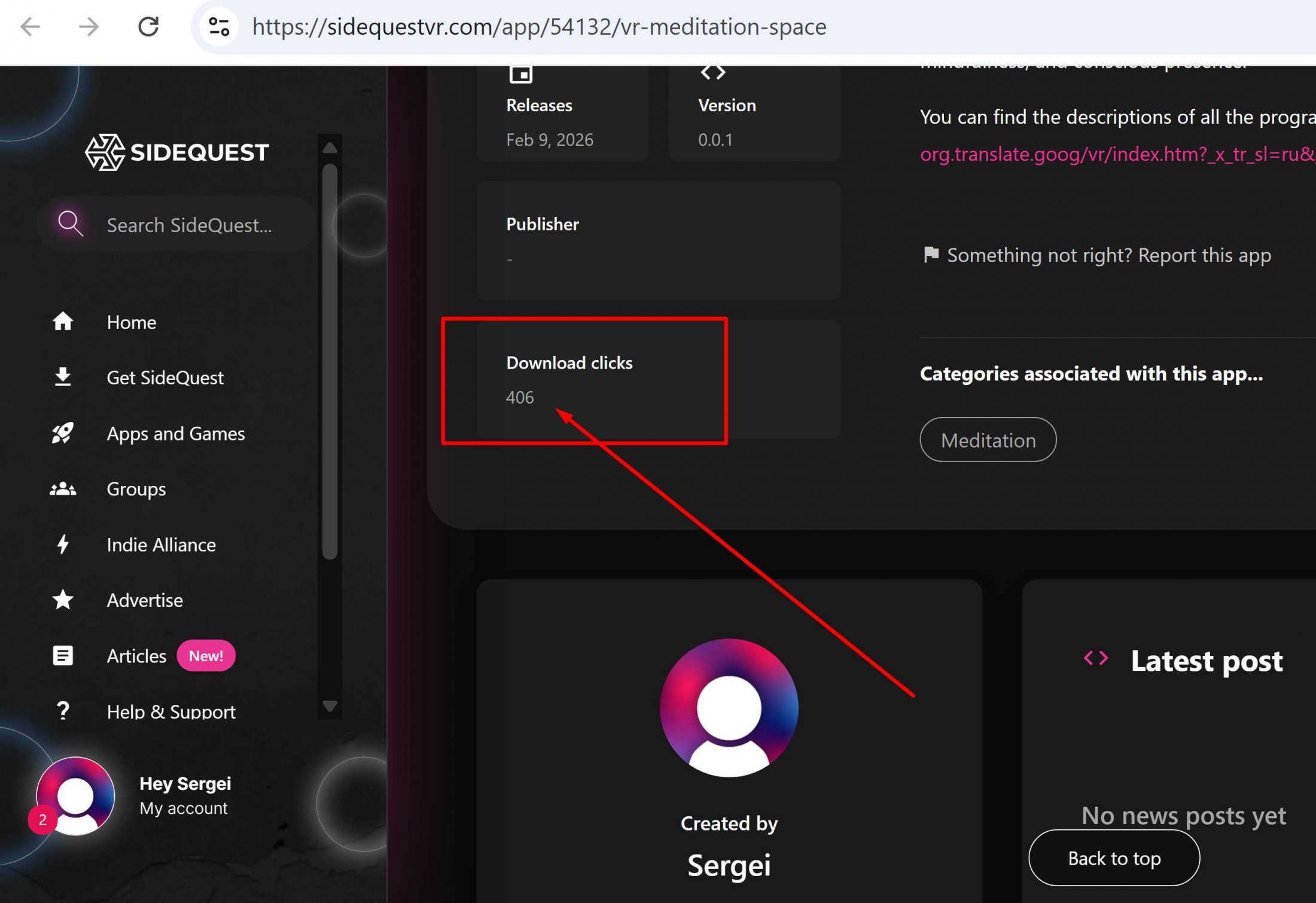Click the Publisher label
The height and width of the screenshot is (903, 1316).
pos(543,224)
